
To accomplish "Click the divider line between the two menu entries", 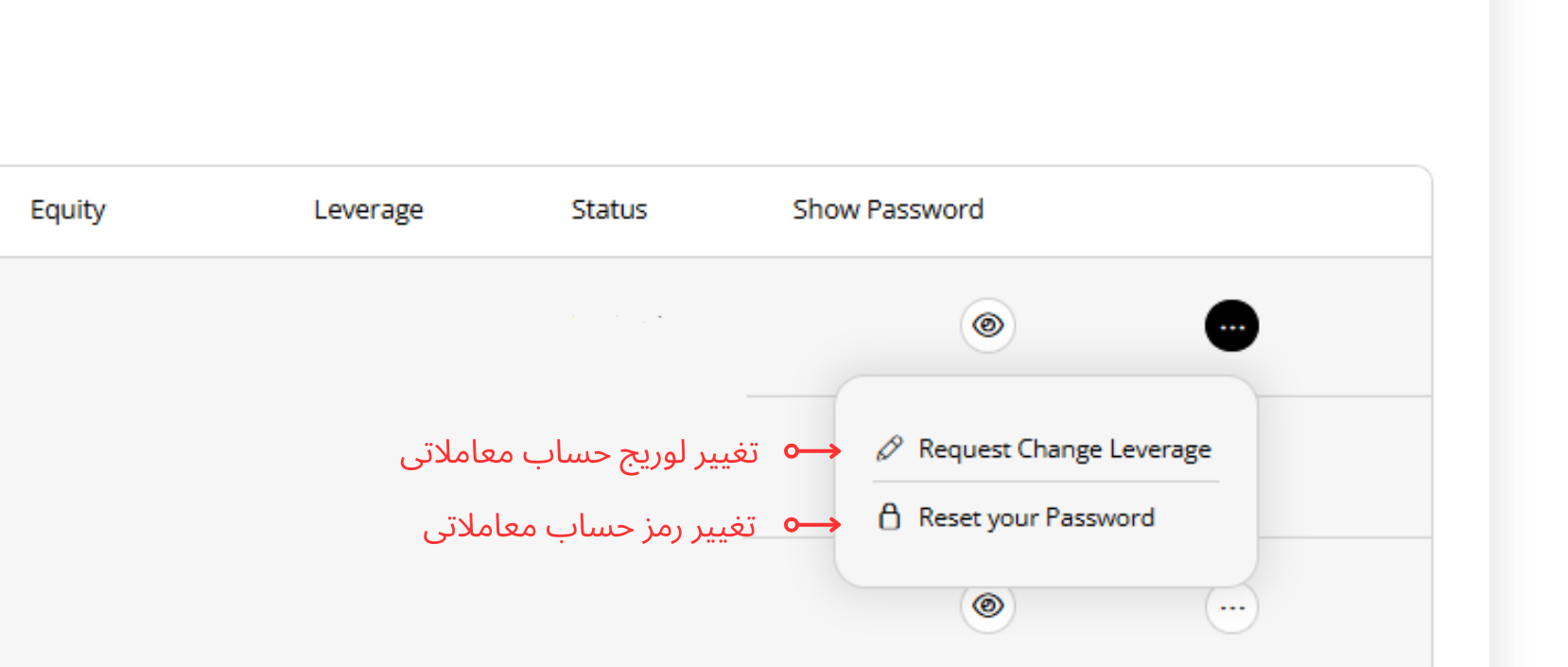I will (x=1045, y=483).
